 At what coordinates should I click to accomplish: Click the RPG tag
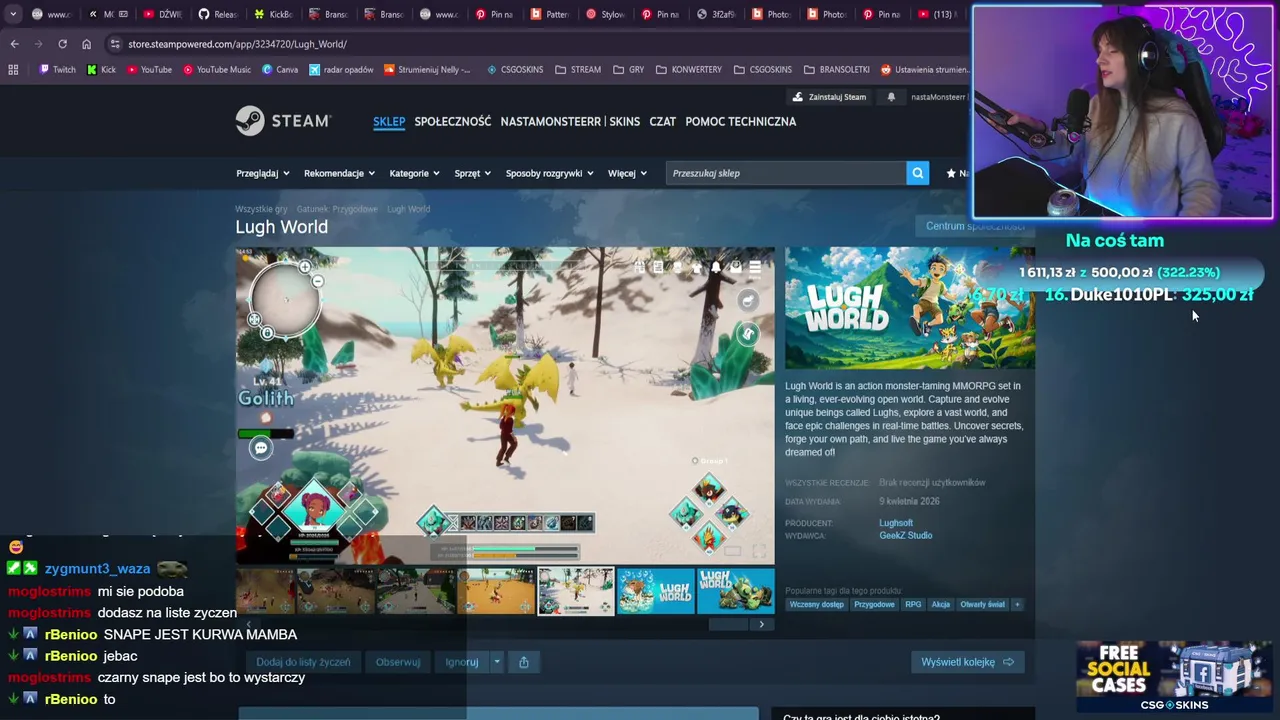913,604
